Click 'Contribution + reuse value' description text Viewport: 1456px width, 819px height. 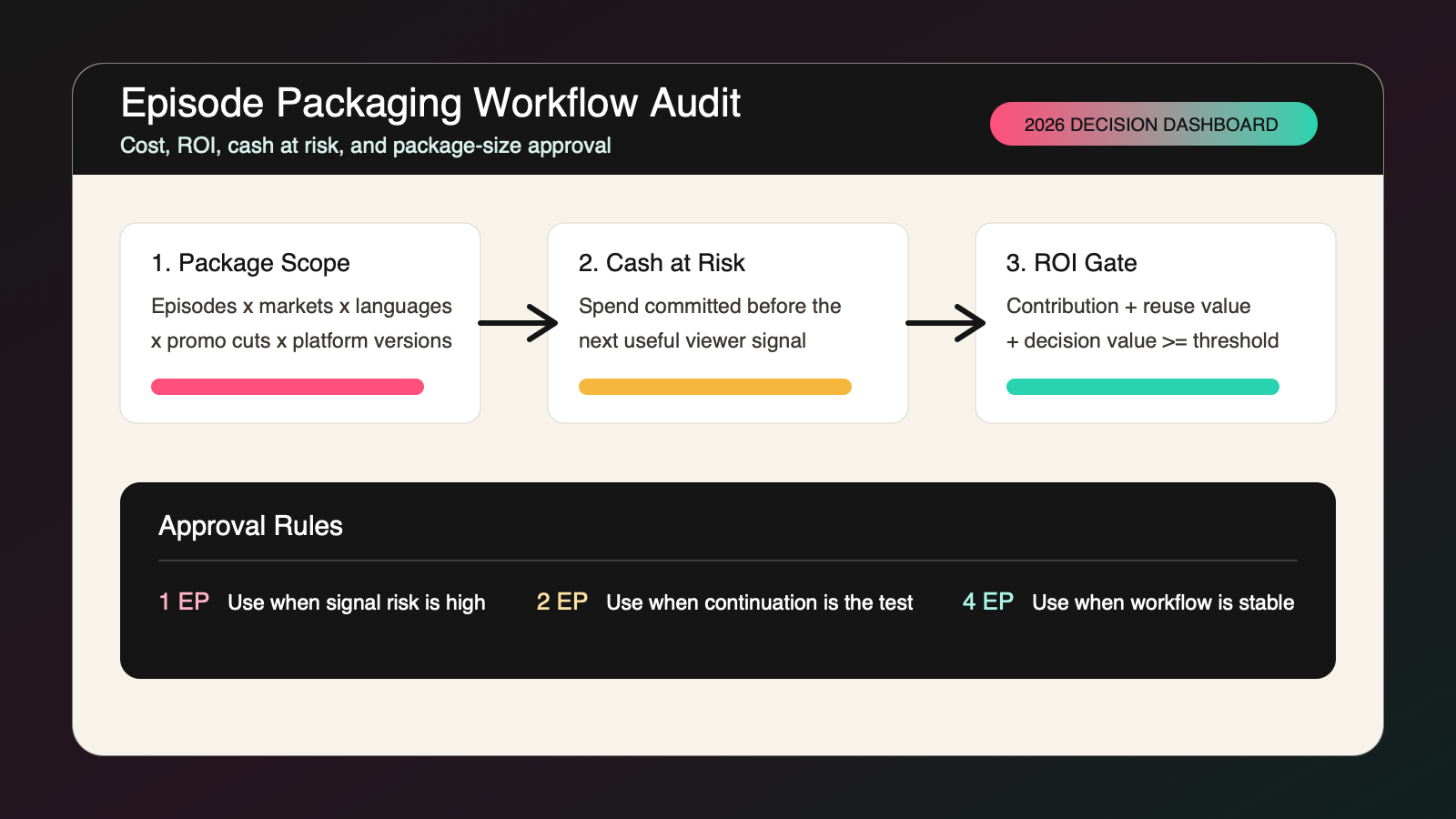1128,306
